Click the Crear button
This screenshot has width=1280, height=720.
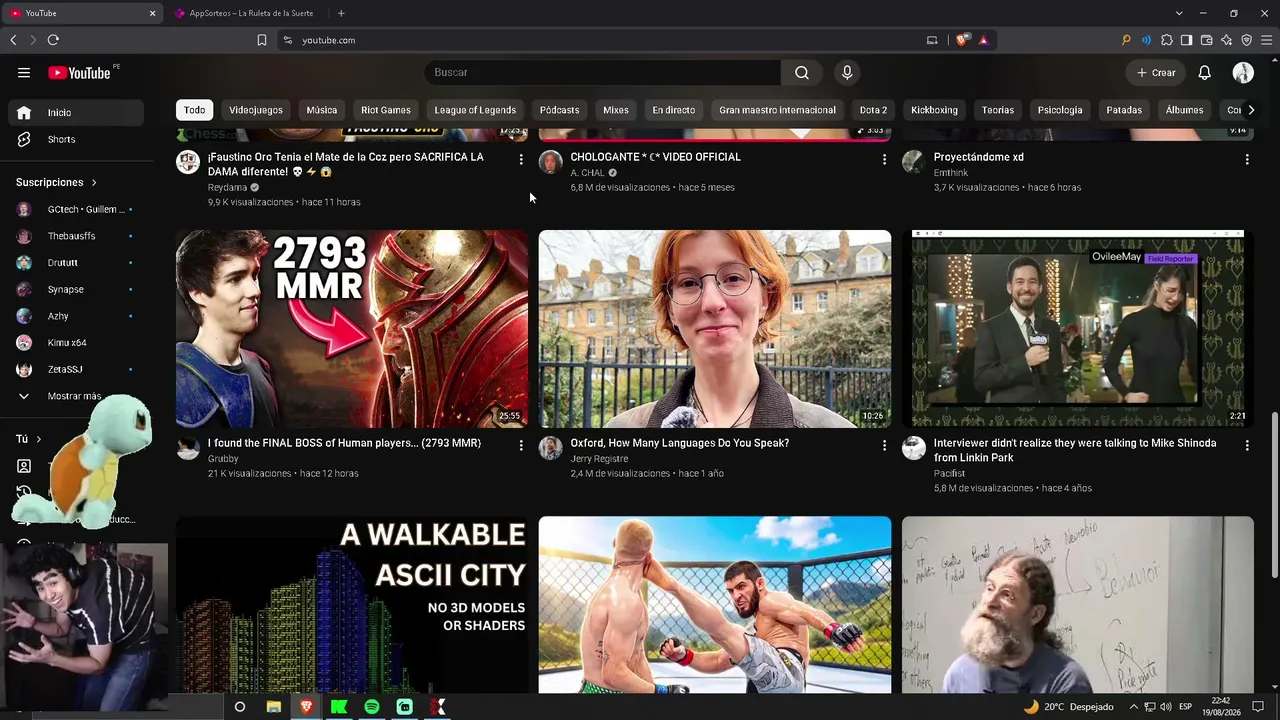point(1156,72)
